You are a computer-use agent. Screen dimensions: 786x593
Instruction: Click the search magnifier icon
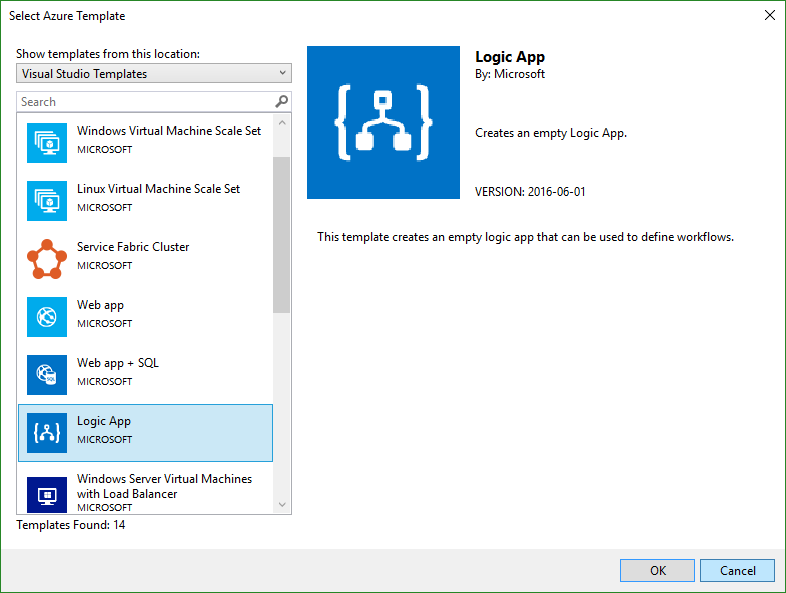pos(281,102)
